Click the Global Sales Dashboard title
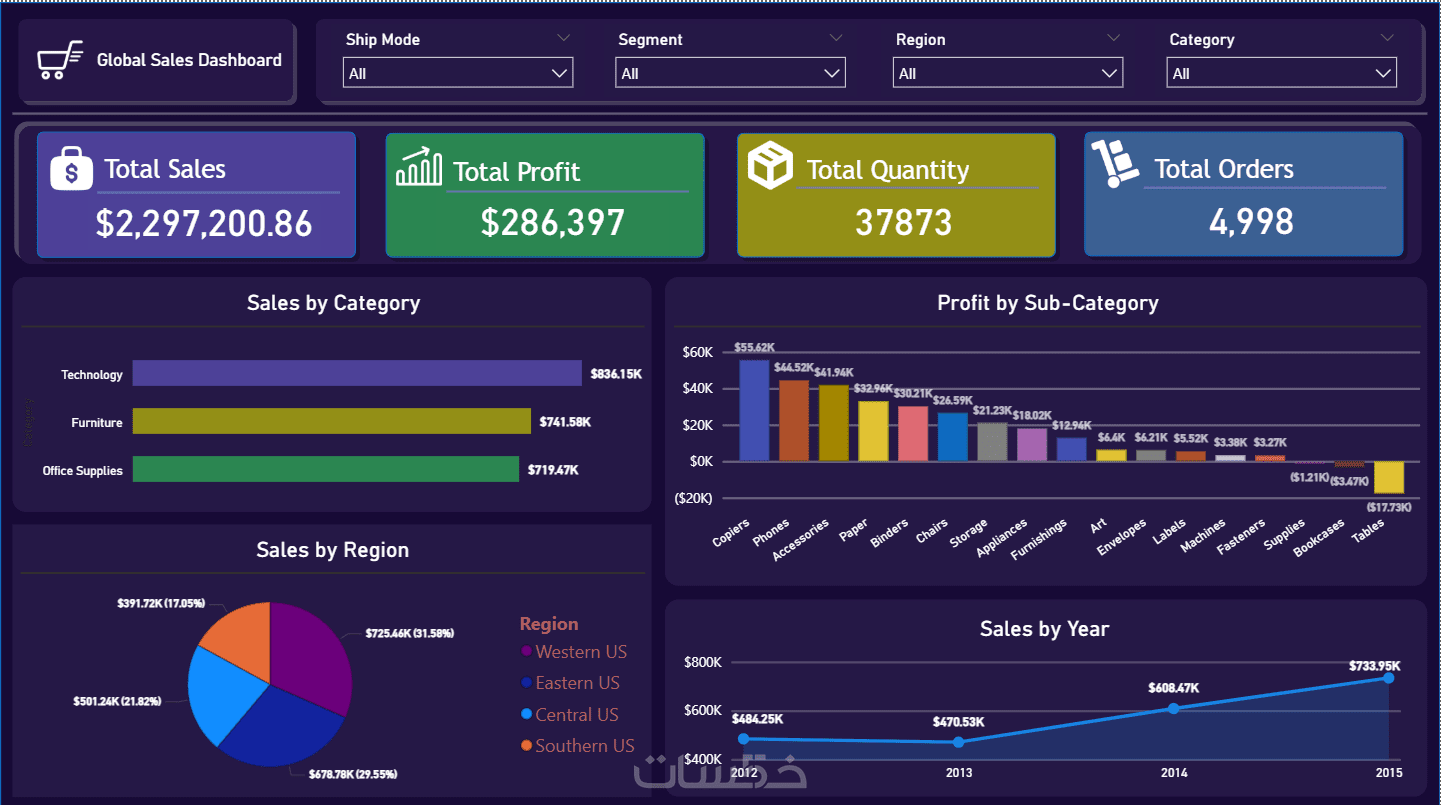 (x=189, y=60)
